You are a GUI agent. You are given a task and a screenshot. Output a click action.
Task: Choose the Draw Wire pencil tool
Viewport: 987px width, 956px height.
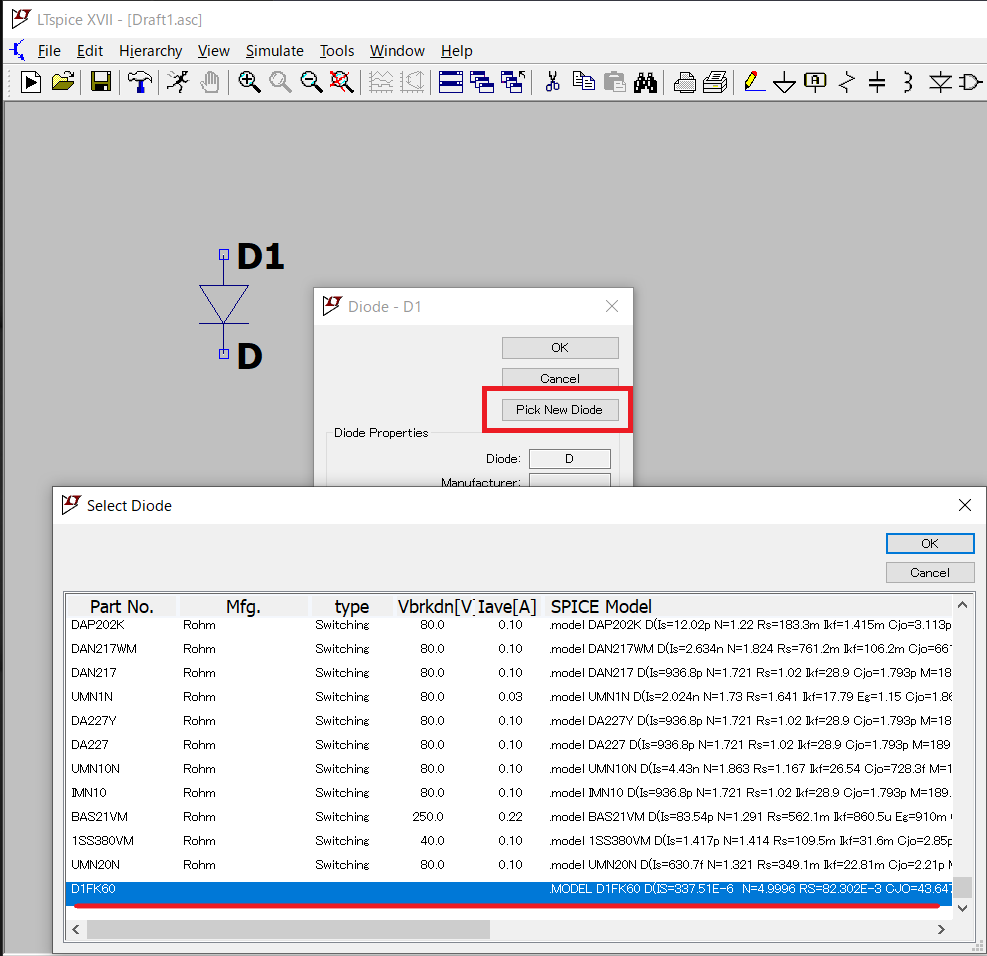coord(754,82)
